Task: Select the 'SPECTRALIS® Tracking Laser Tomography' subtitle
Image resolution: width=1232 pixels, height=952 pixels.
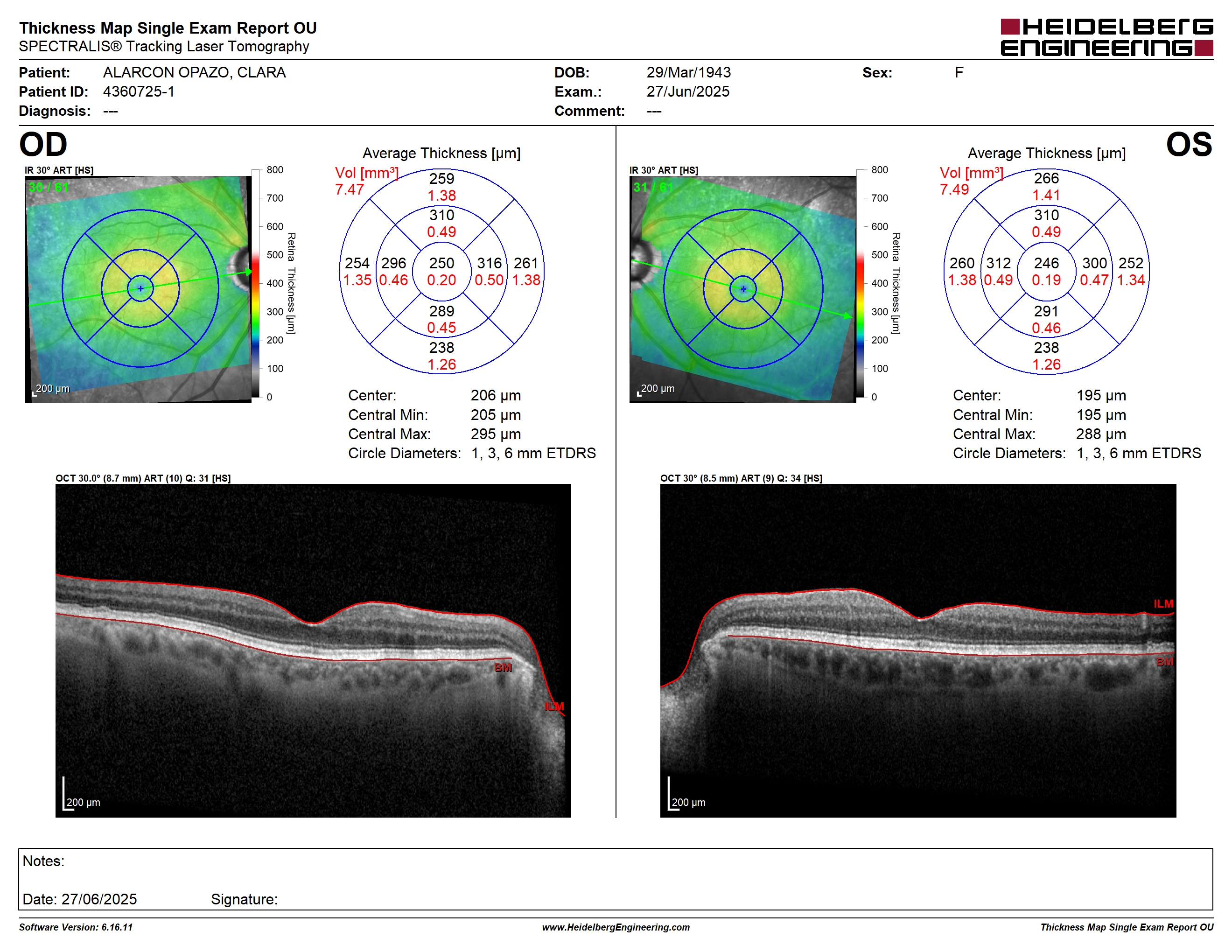Action: tap(164, 46)
